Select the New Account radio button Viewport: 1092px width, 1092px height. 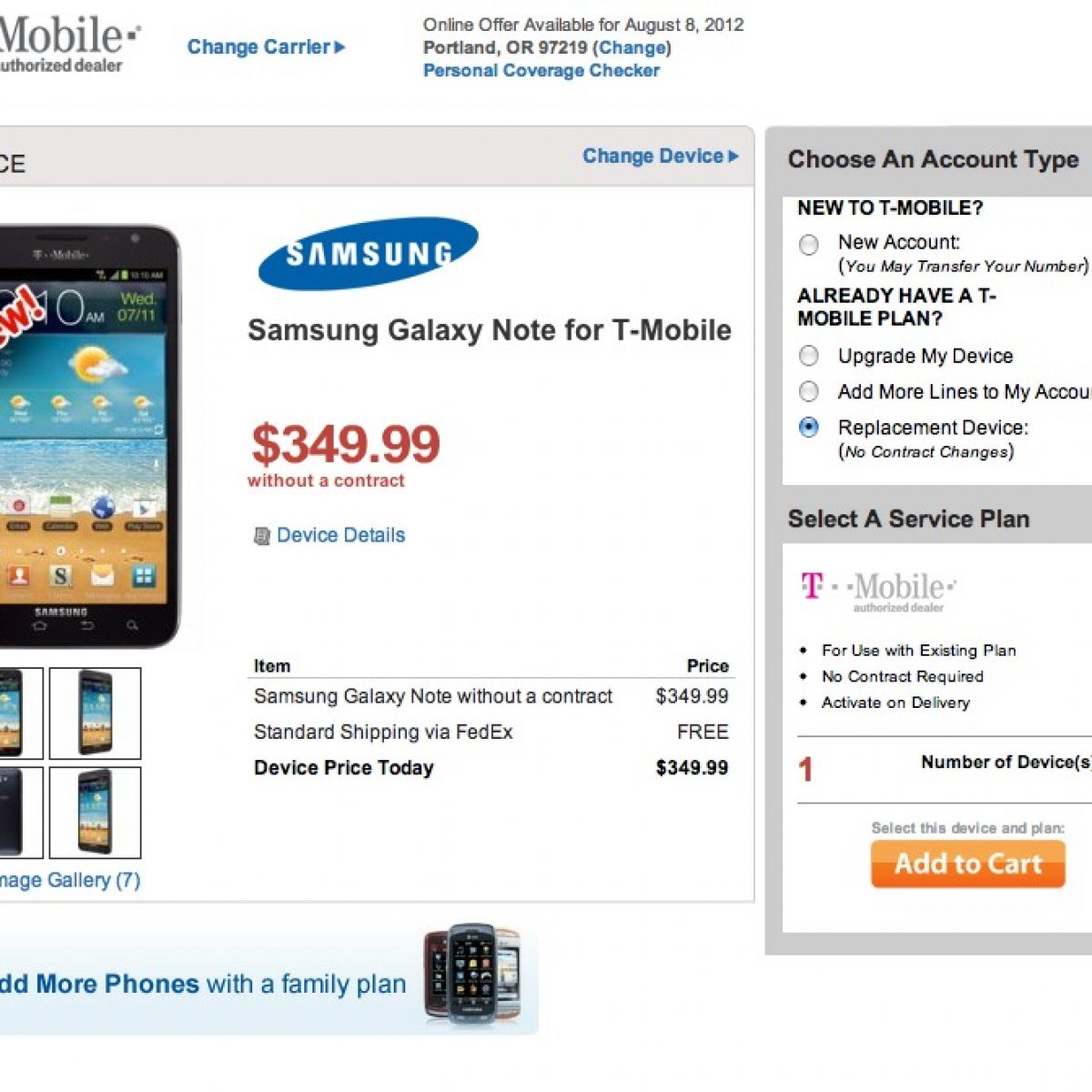pyautogui.click(x=808, y=245)
